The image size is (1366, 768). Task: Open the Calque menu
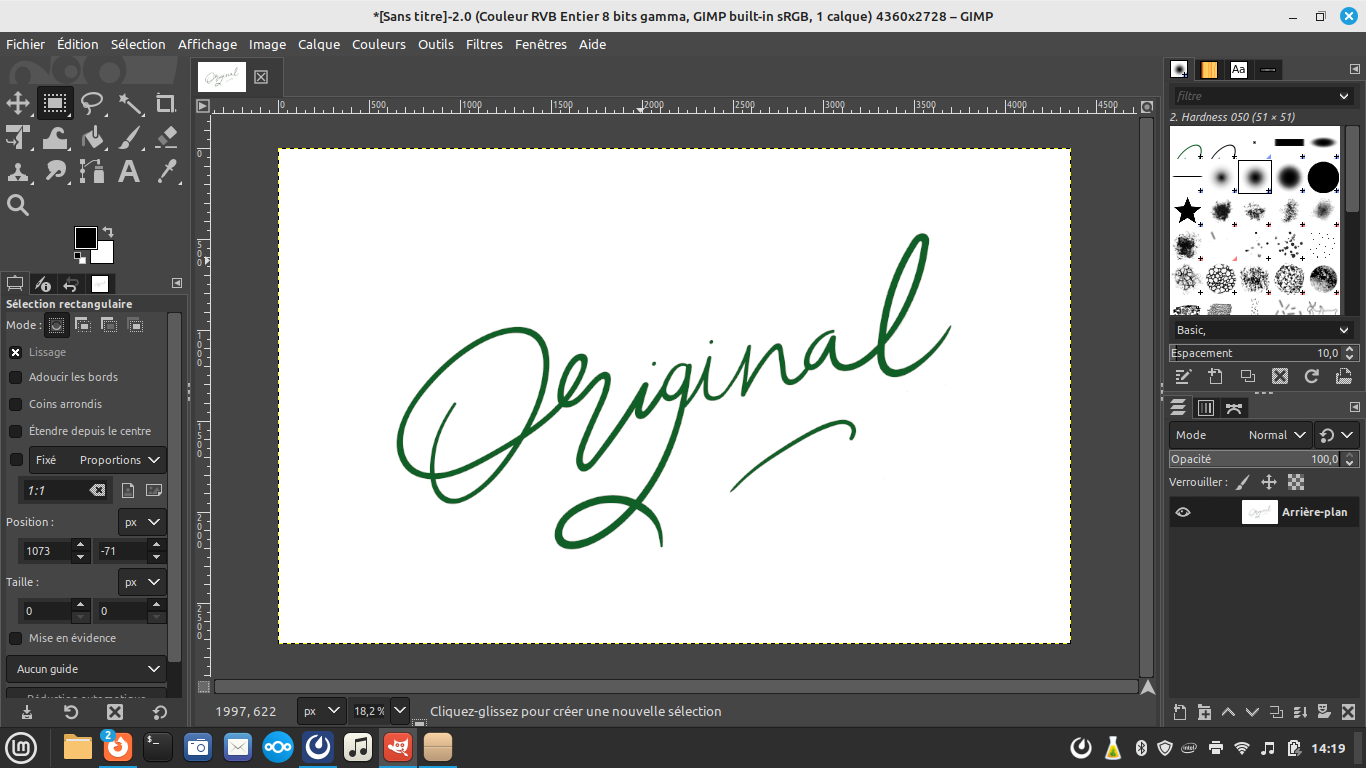click(x=319, y=44)
